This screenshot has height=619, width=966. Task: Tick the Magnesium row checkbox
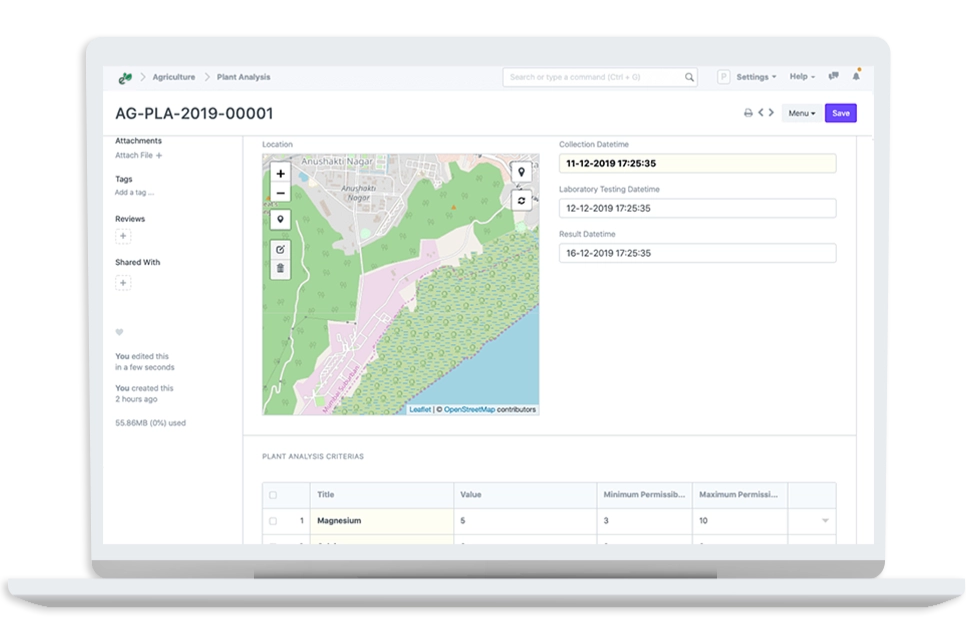pos(273,521)
